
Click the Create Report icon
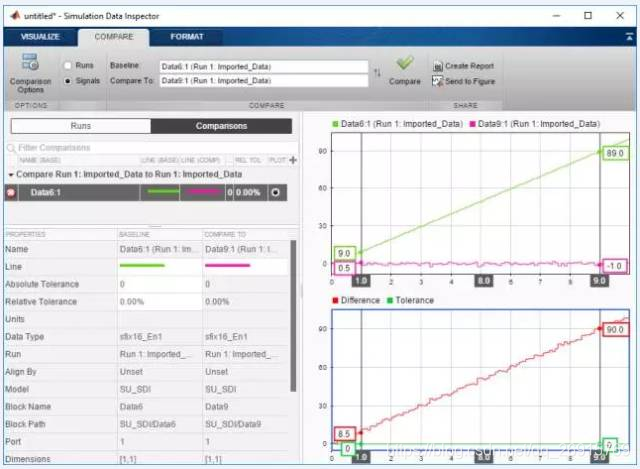pos(438,66)
